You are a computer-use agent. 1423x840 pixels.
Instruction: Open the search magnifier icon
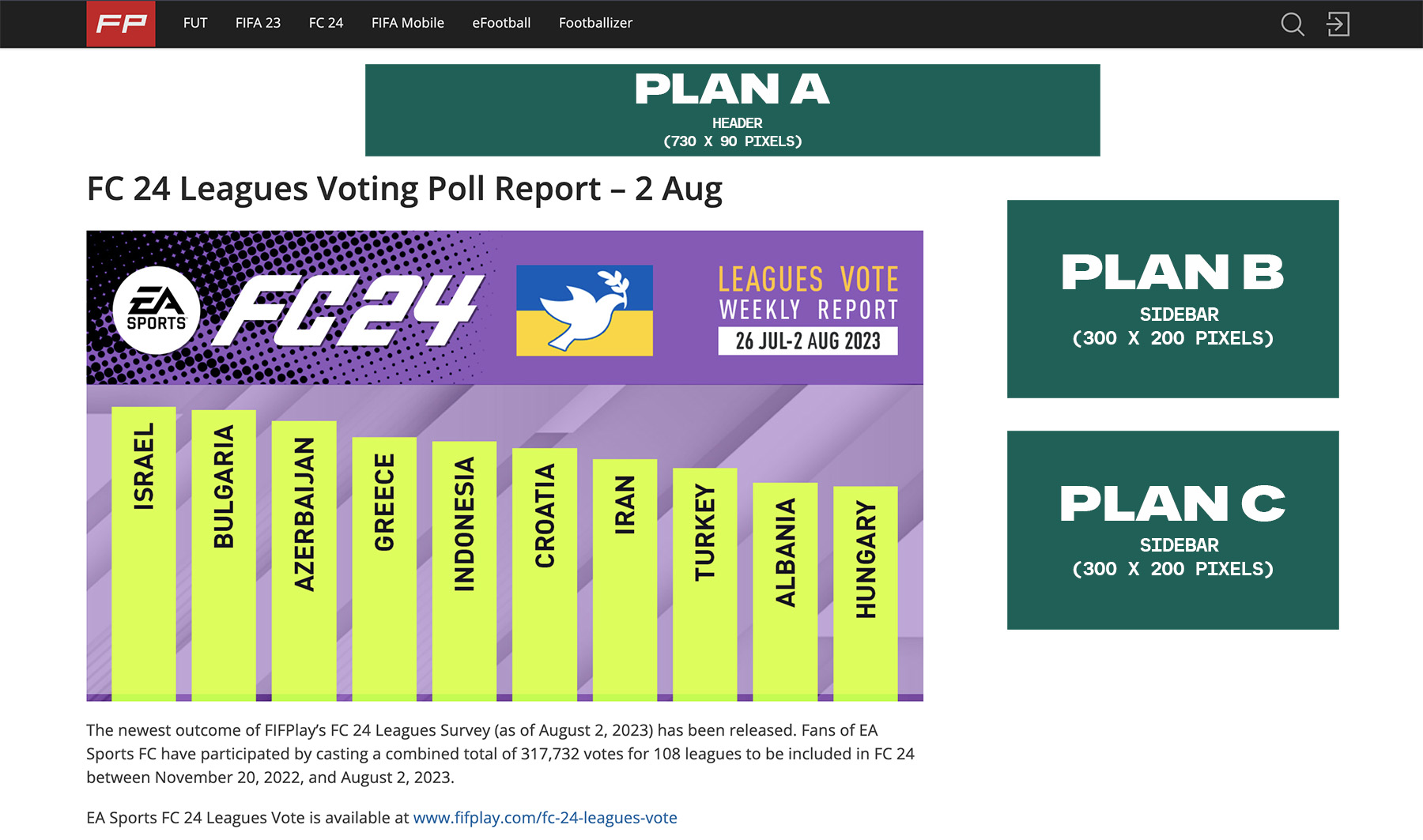click(1292, 24)
